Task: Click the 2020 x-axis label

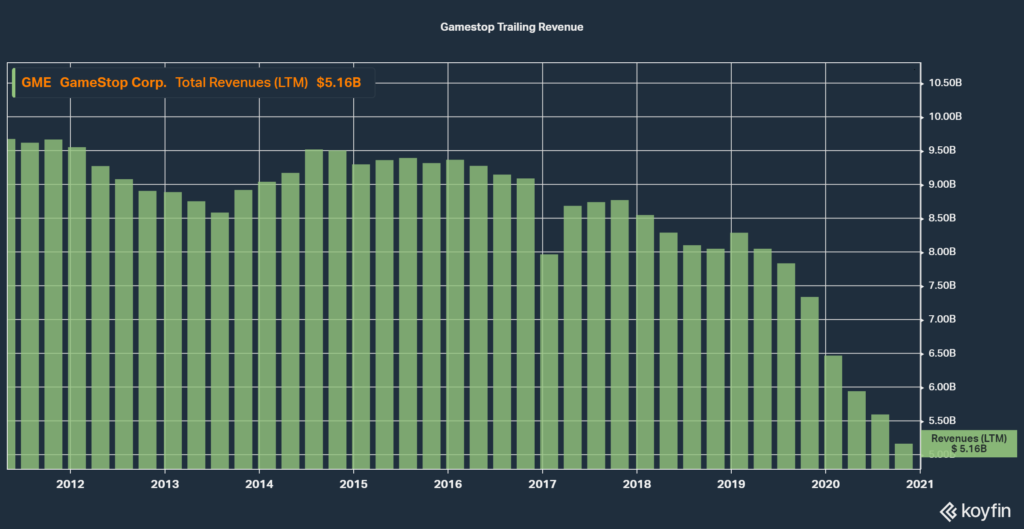Action: pyautogui.click(x=825, y=484)
